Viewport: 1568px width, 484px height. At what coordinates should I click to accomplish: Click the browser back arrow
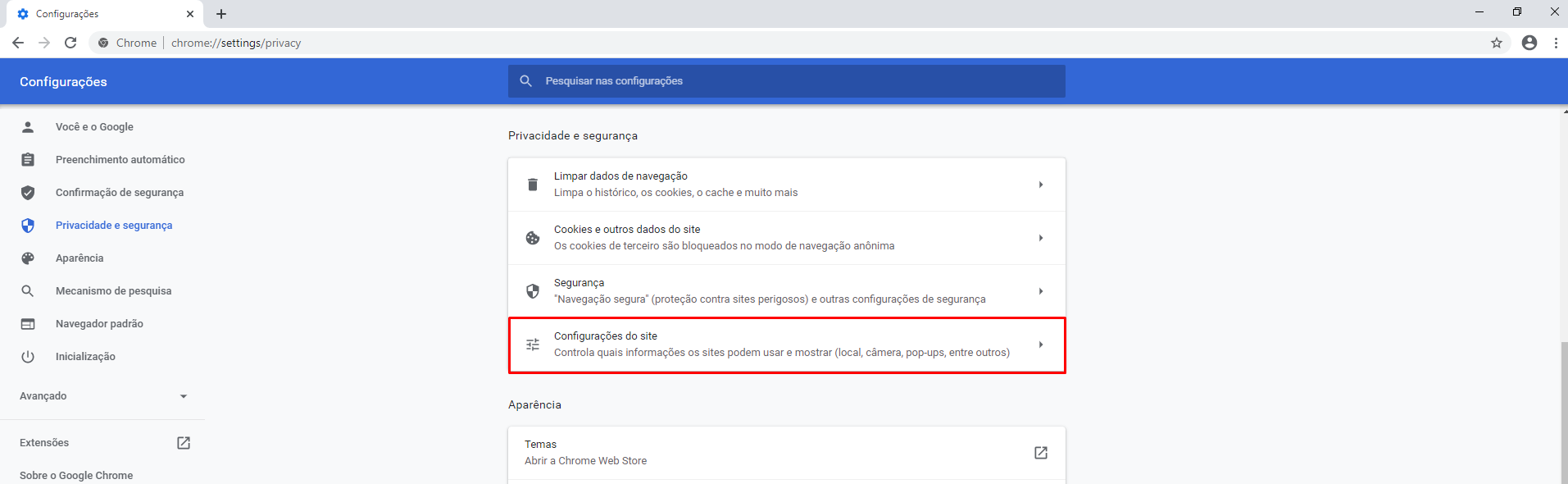coord(18,43)
